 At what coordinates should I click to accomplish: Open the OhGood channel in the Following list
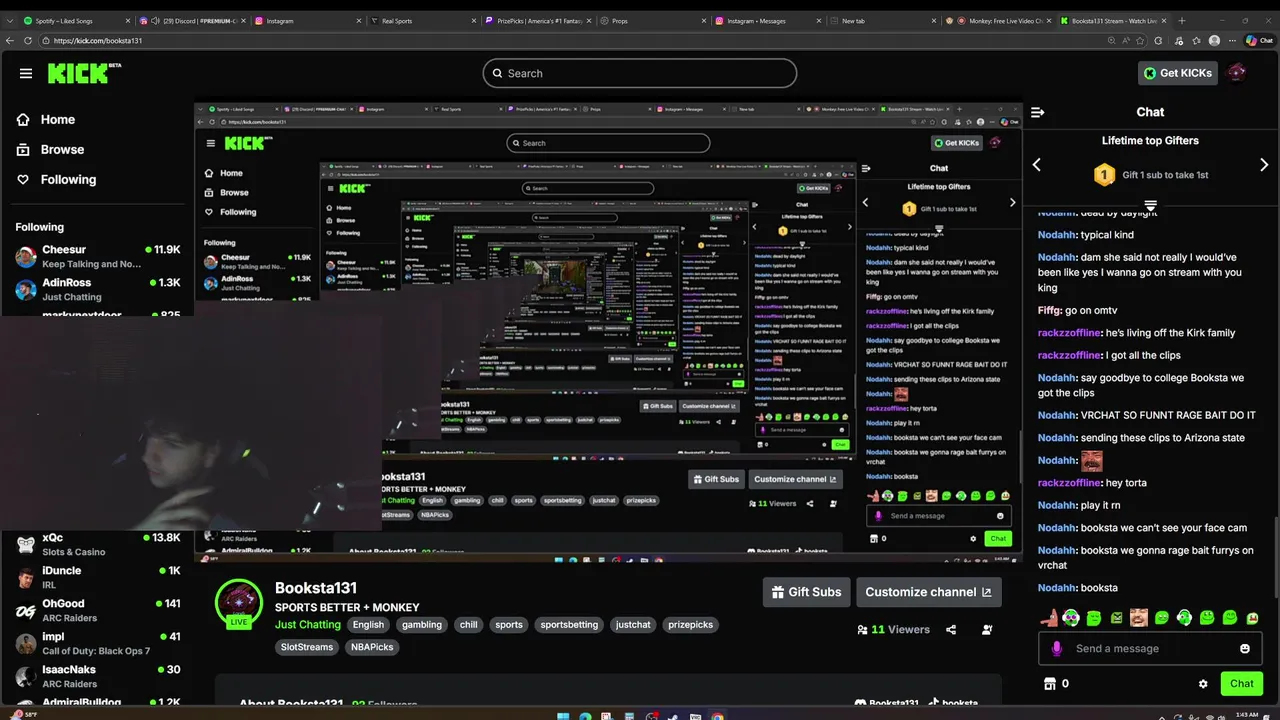point(97,610)
